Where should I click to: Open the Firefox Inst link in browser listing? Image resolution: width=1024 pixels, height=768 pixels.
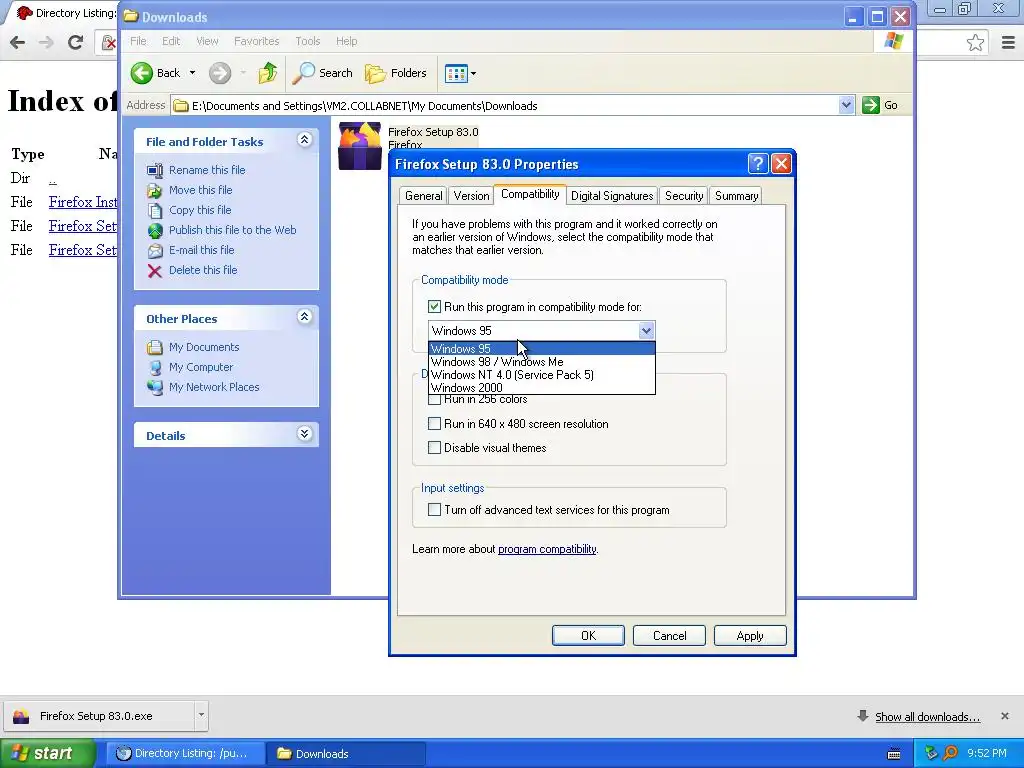click(83, 202)
